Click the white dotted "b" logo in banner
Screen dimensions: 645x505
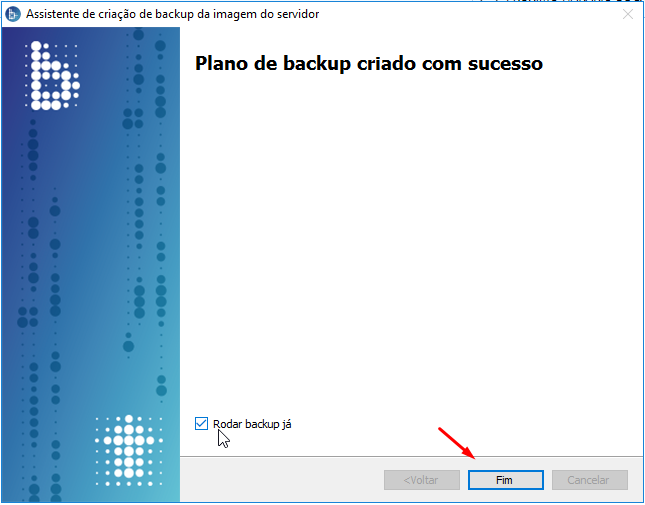52,76
